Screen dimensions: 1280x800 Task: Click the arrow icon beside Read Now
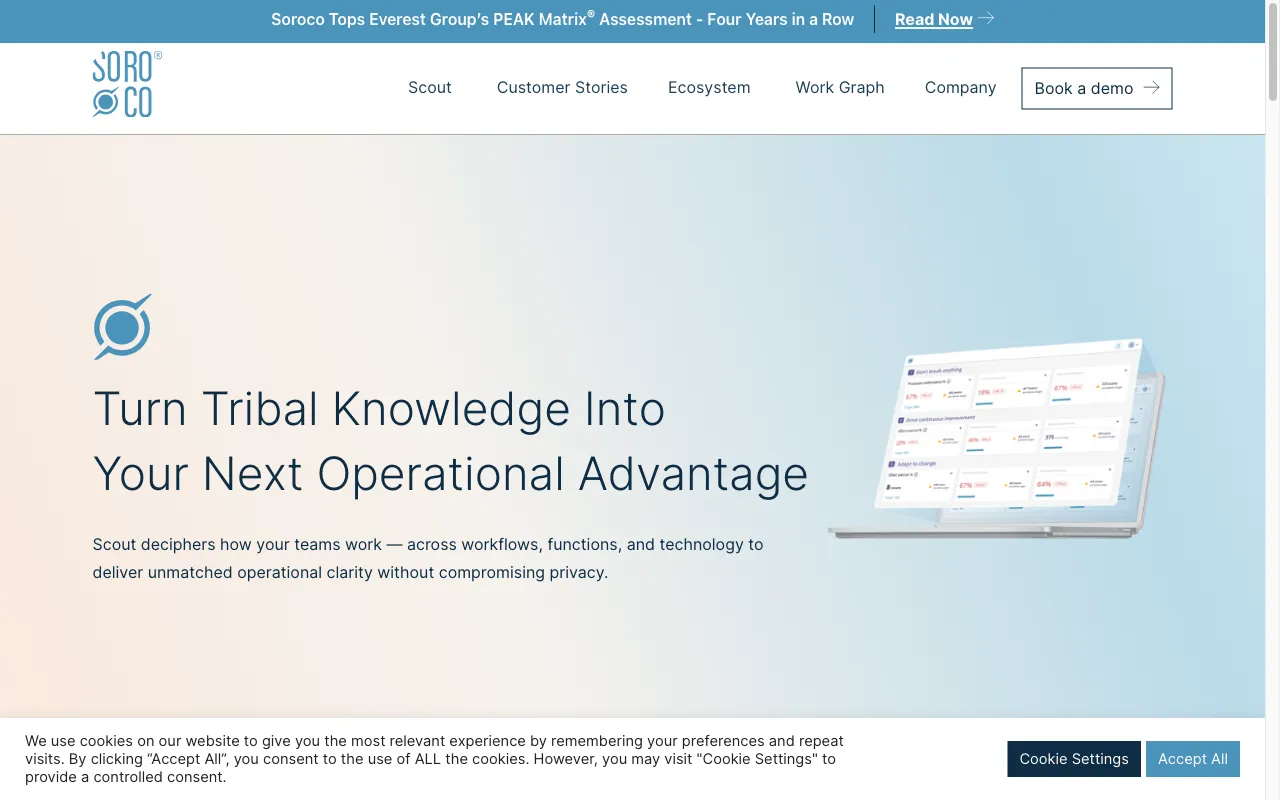click(986, 18)
